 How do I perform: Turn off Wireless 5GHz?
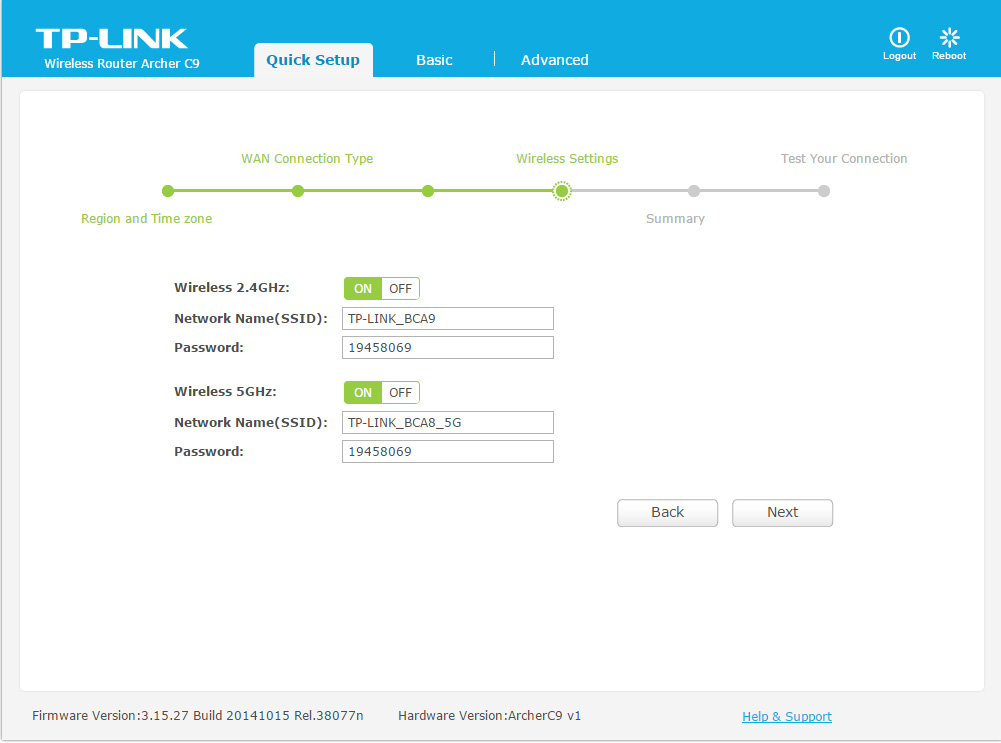point(400,393)
